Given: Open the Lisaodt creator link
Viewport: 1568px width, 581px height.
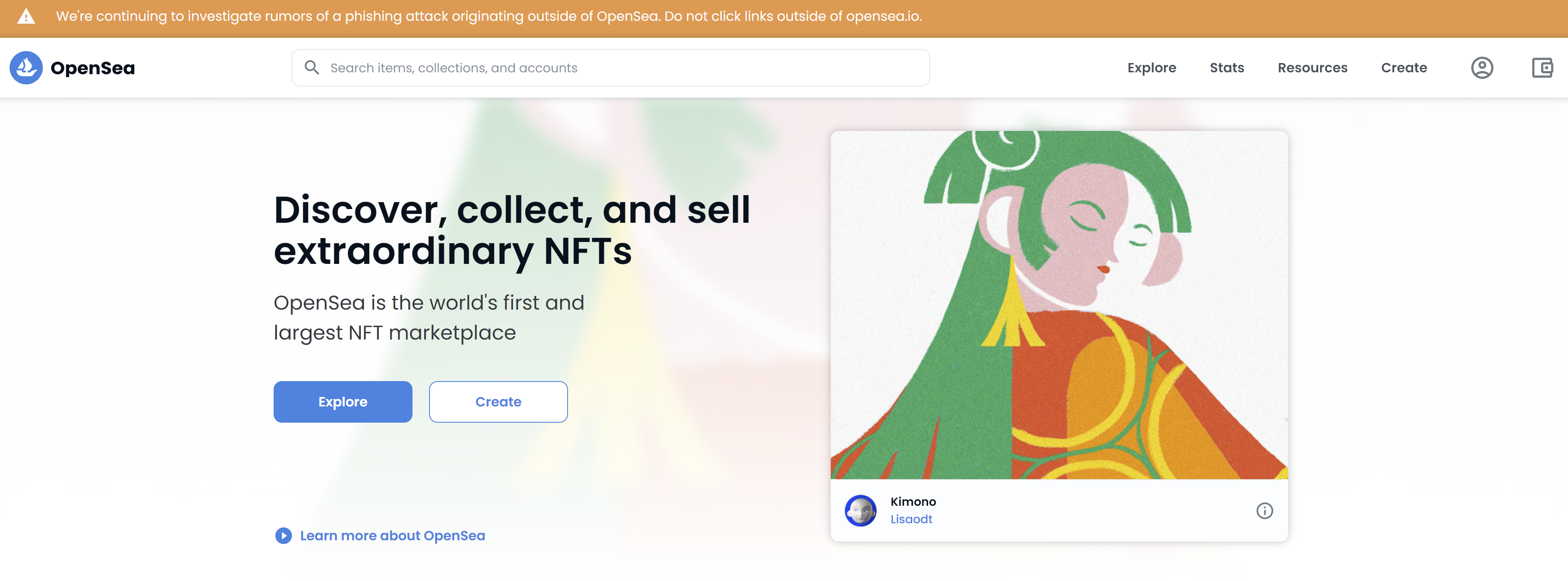Looking at the screenshot, I should 911,519.
